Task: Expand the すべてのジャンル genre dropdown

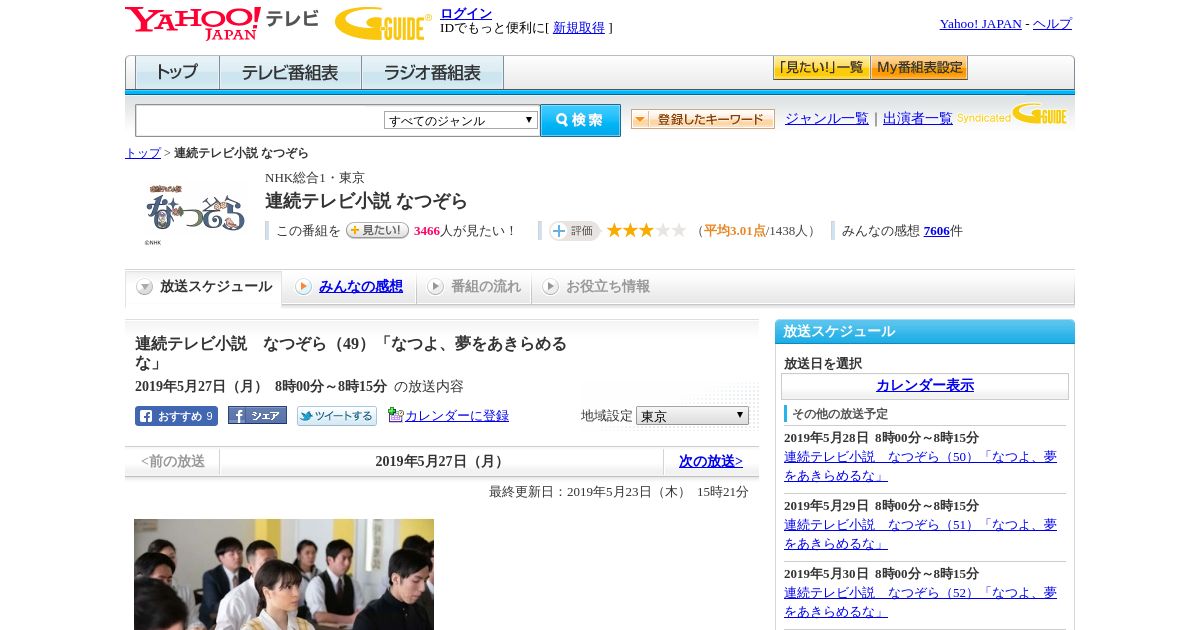Action: pos(461,120)
